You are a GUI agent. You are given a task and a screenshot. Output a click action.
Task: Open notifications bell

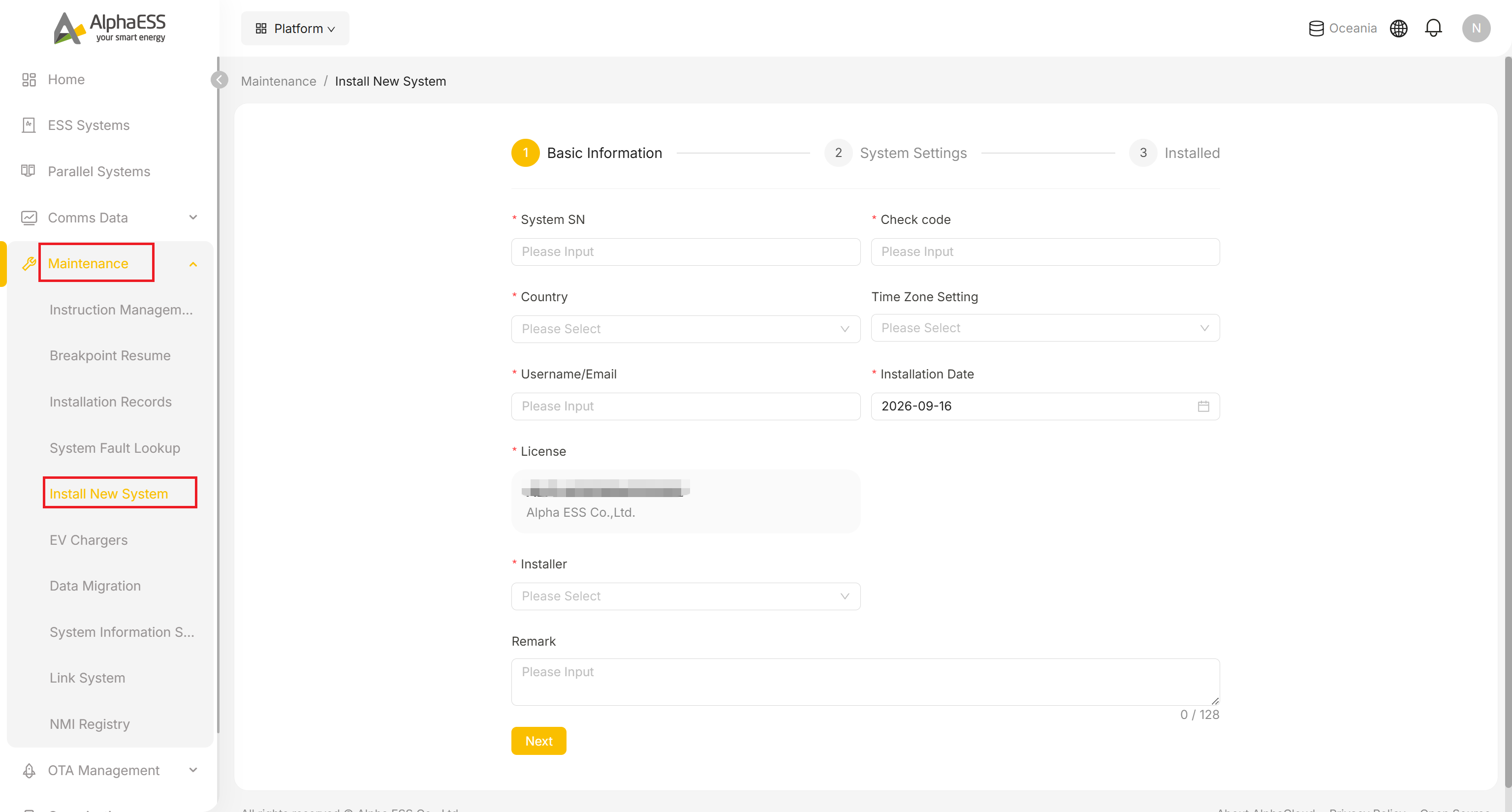(x=1433, y=28)
